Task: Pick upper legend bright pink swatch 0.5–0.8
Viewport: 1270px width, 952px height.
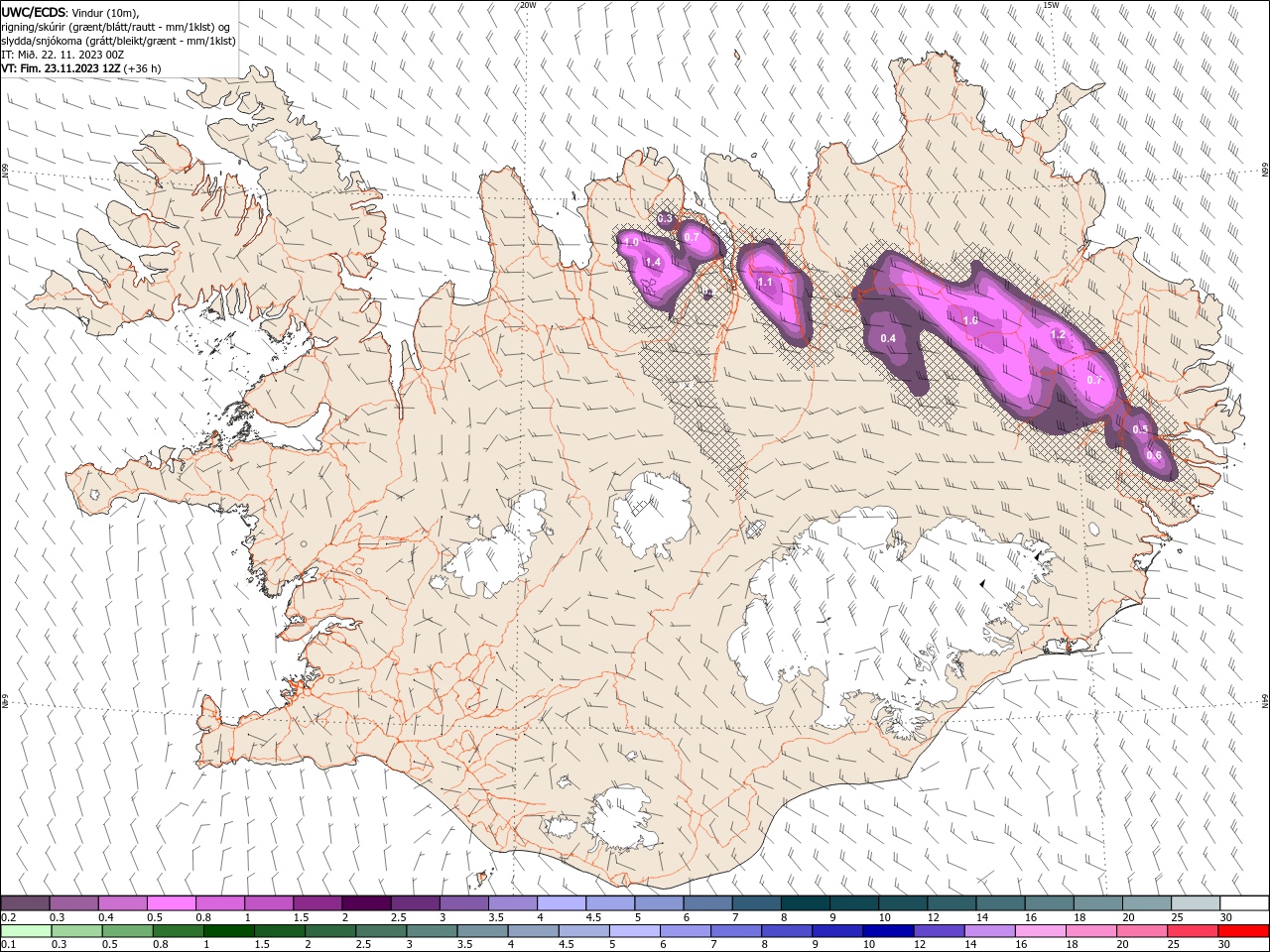Action: 172,903
